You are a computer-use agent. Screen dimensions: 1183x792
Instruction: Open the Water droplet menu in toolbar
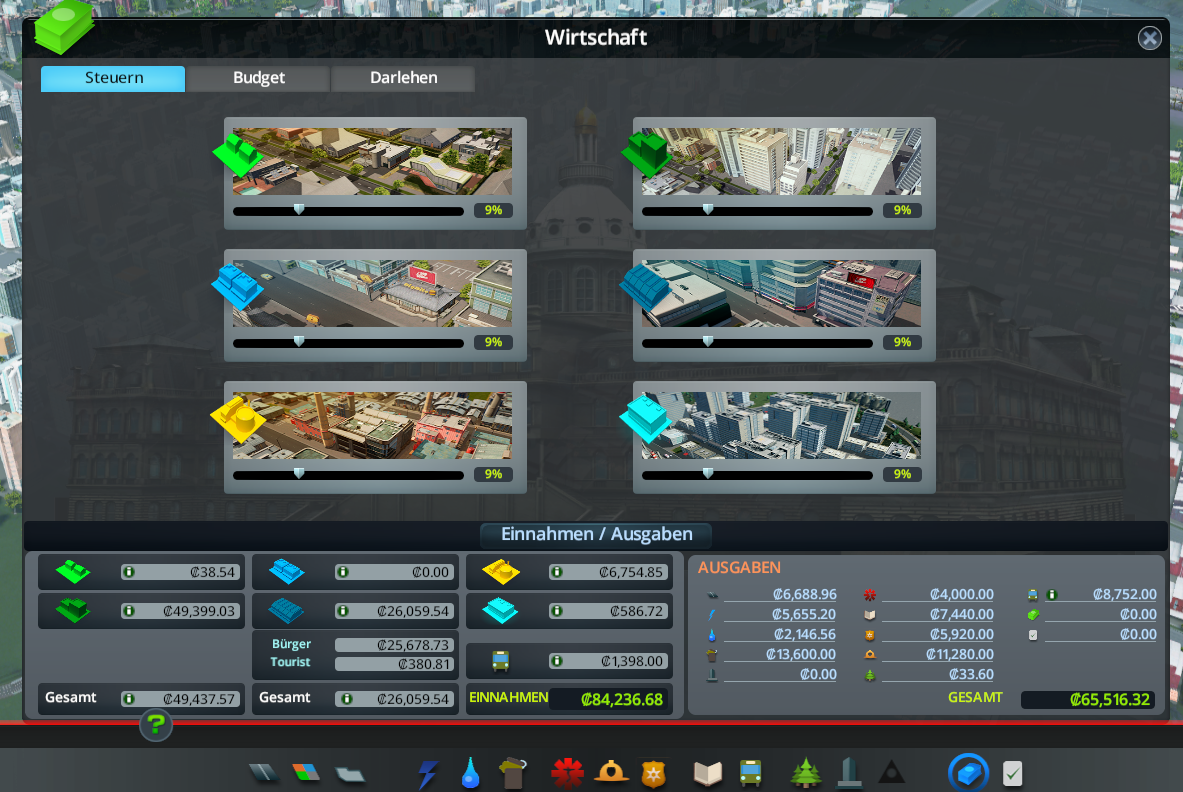click(x=471, y=773)
